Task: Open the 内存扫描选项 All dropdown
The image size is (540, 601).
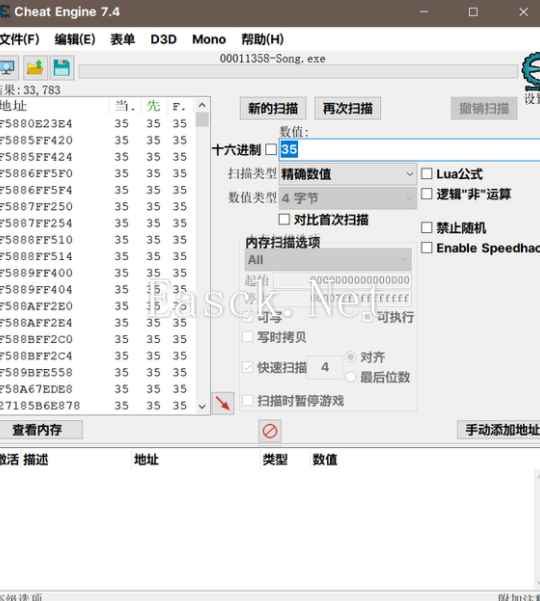Action: tap(328, 260)
